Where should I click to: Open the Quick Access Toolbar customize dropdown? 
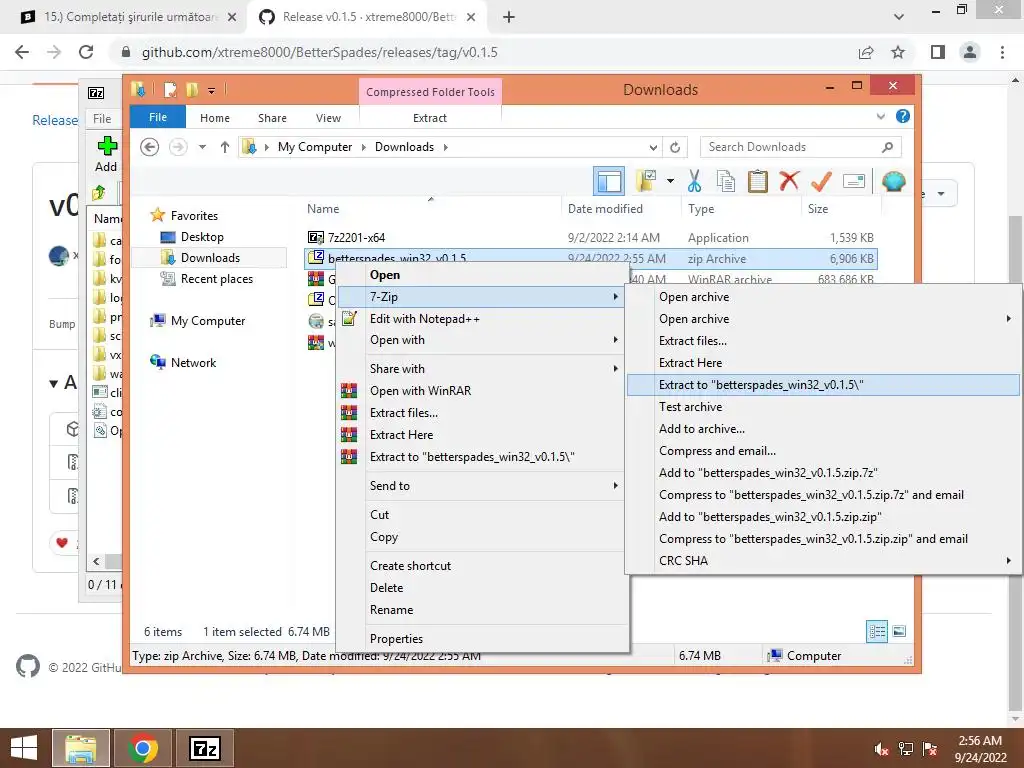pos(212,91)
